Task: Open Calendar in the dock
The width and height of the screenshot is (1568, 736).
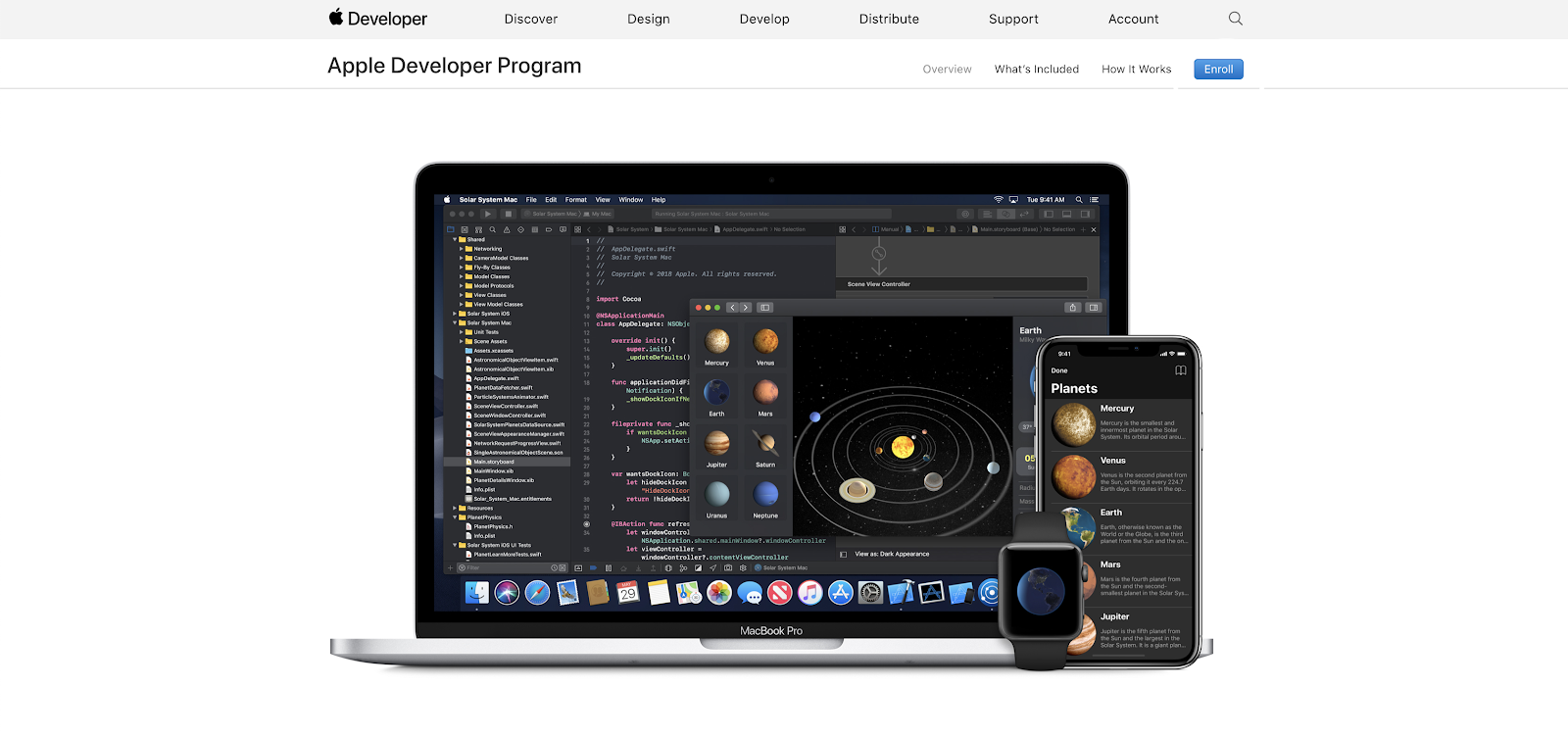Action: click(628, 592)
